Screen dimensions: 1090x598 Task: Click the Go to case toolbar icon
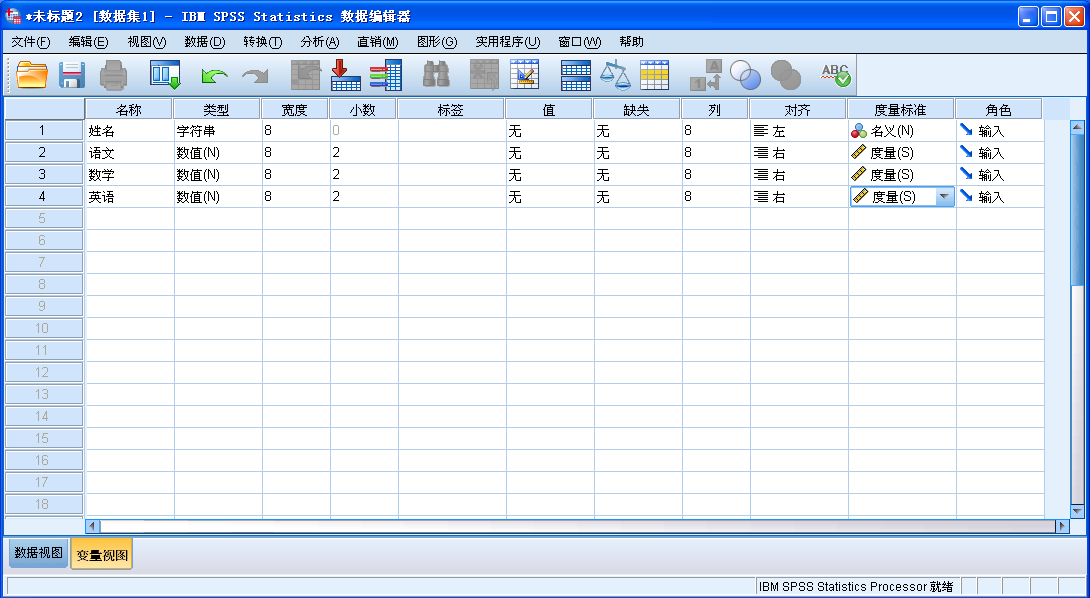pyautogui.click(x=305, y=75)
